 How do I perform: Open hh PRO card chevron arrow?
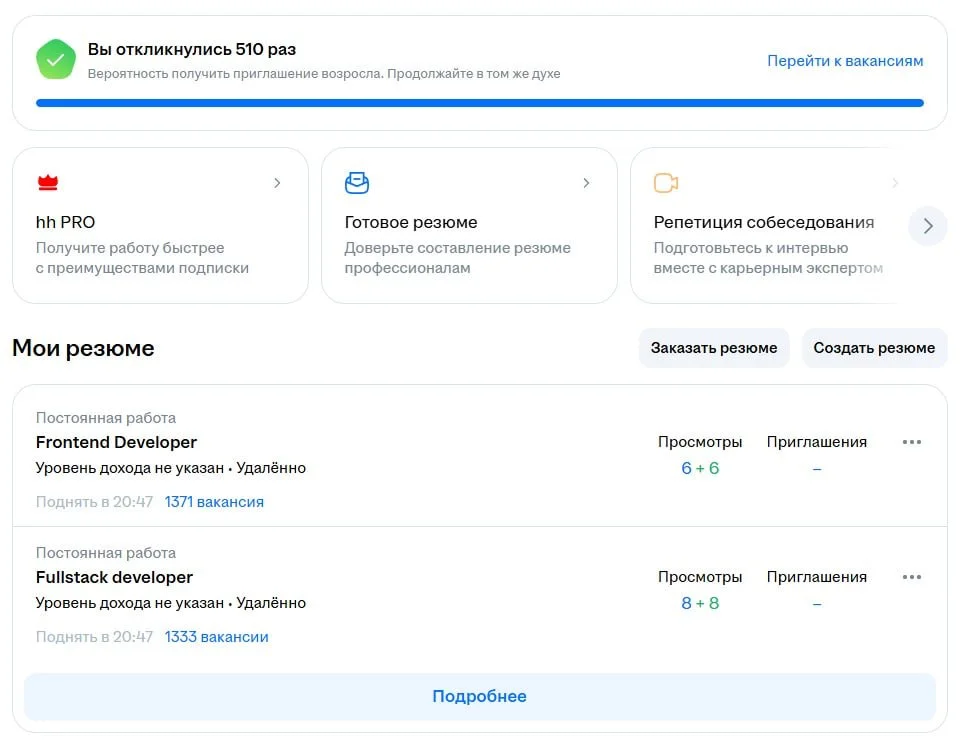pos(277,182)
